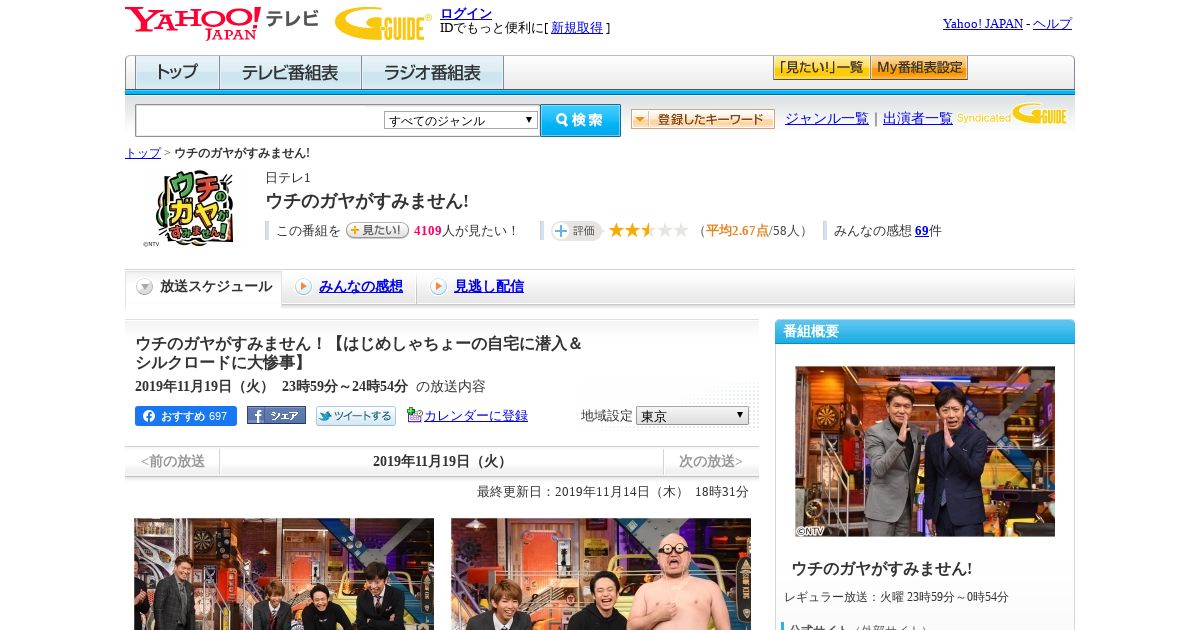The height and width of the screenshot is (630, 1200).
Task: Expand the 登録したキーワード dropdown
Action: coord(702,119)
